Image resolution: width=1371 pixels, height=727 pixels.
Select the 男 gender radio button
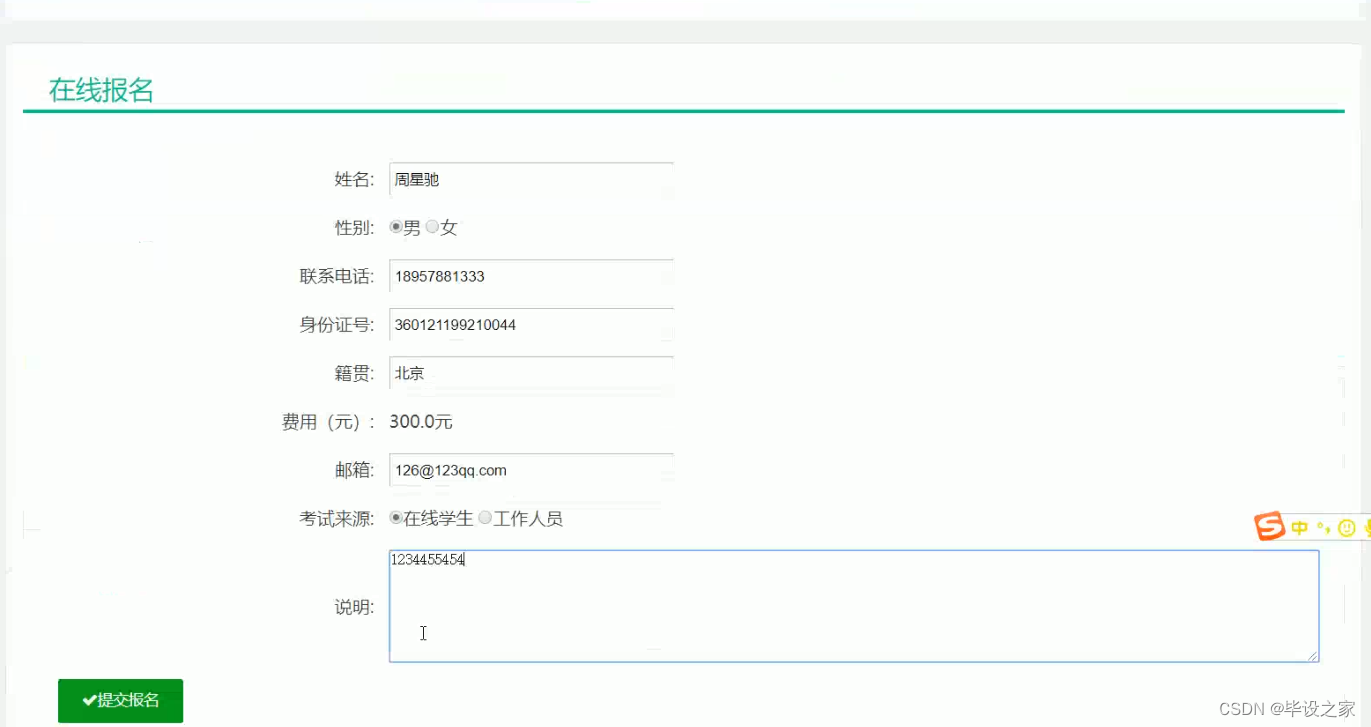[x=396, y=227]
